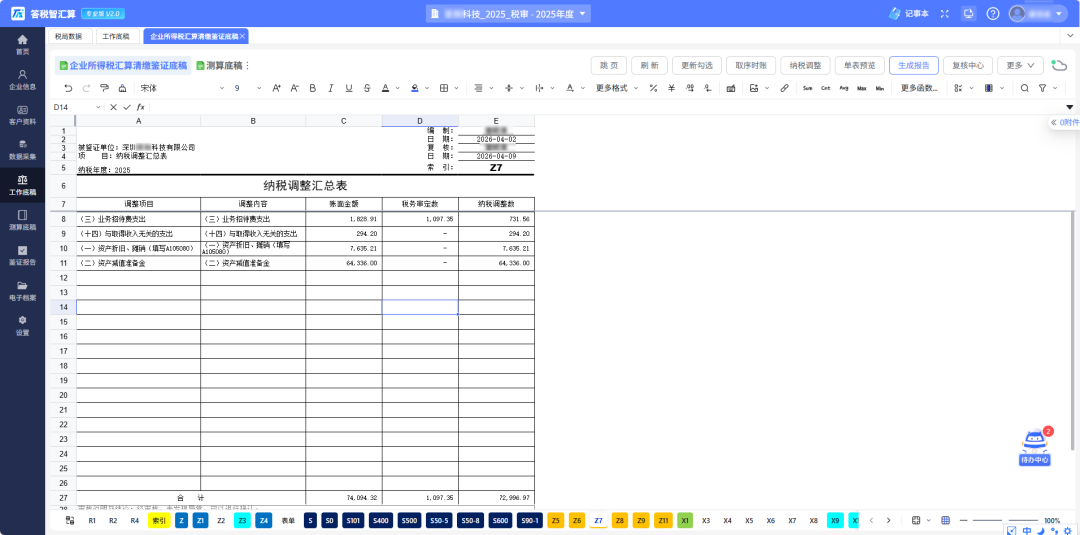Open the 记事本 notepad
This screenshot has width=1080, height=535.
(x=908, y=13)
